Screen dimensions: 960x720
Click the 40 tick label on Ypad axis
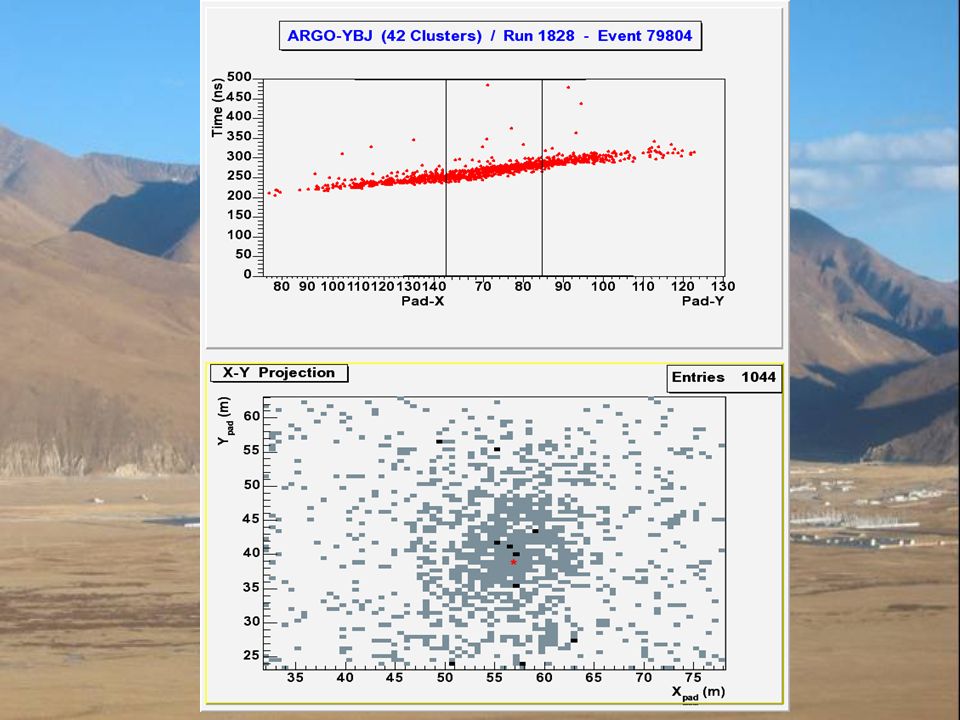(x=252, y=553)
